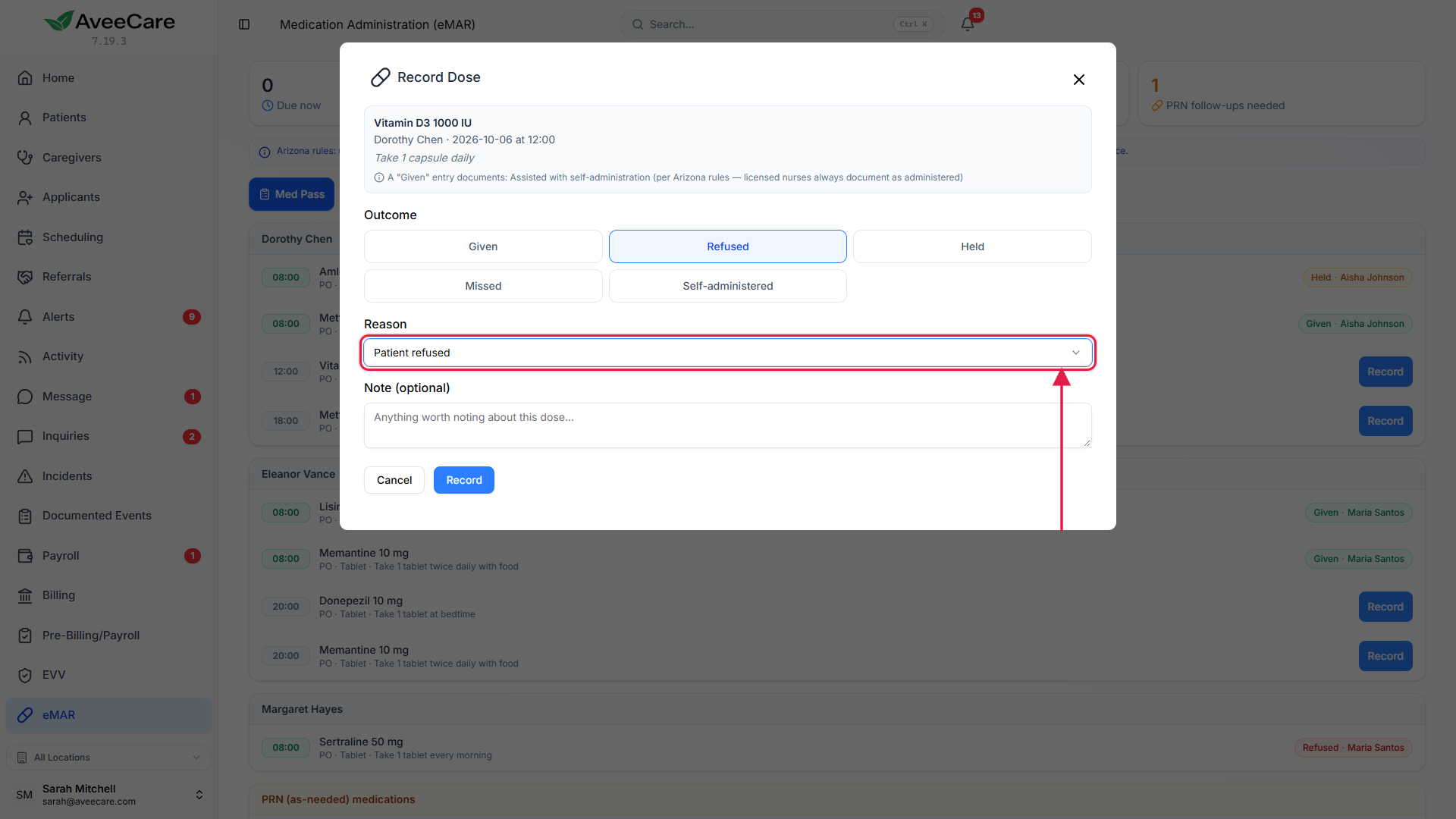Record the 20:00 Donepezil 10 mg dose
This screenshot has height=819, width=1456.
(x=1385, y=607)
